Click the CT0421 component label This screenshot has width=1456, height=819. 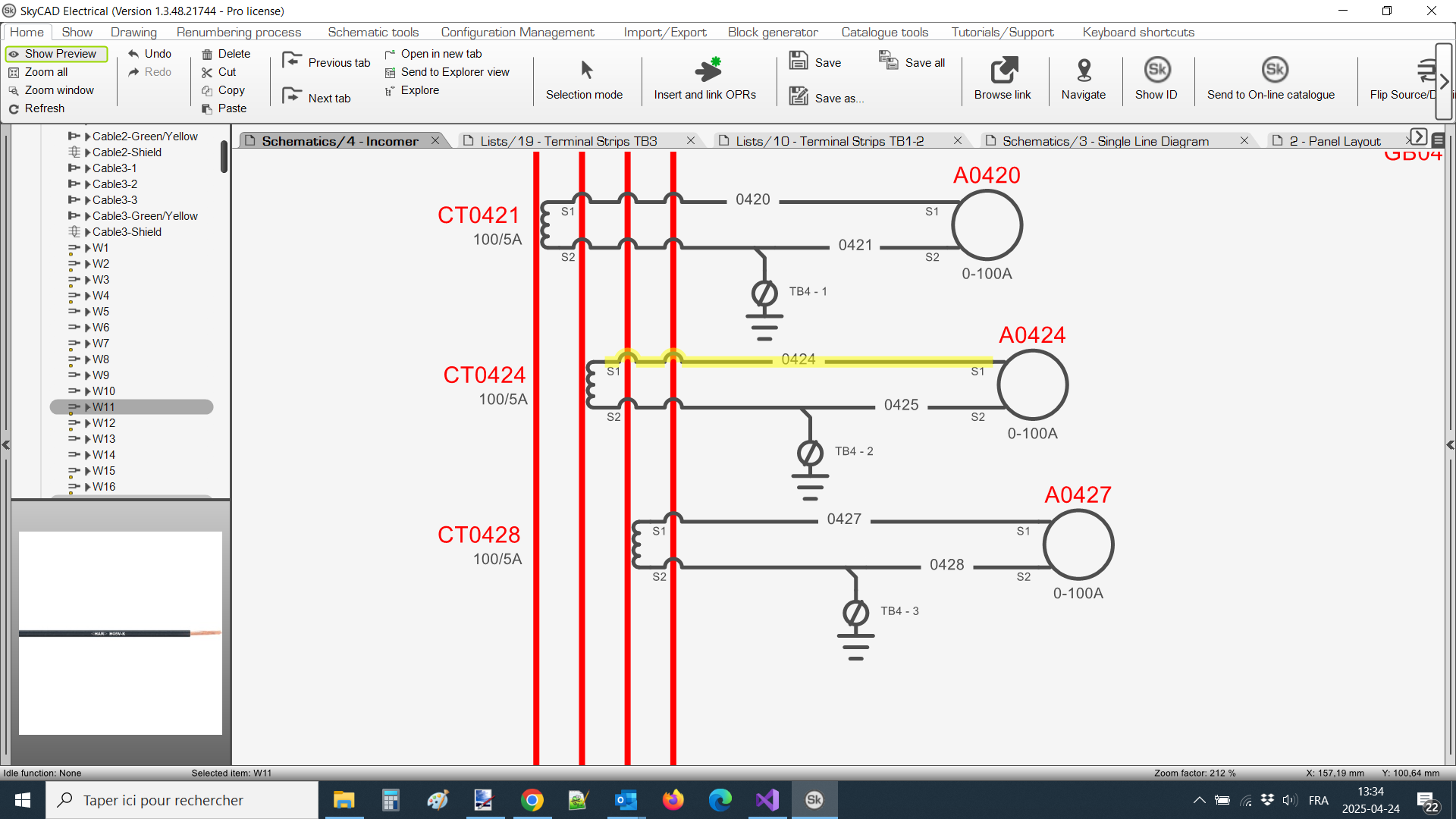point(479,215)
